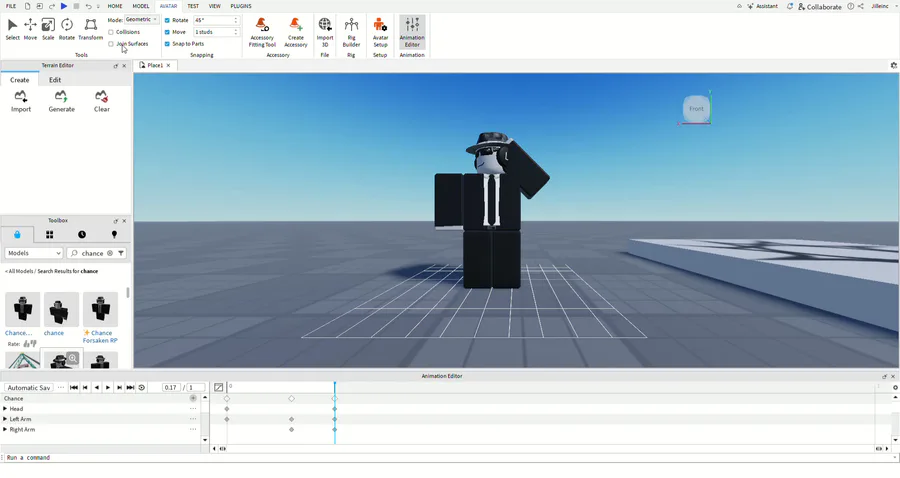Open the Toolbox search filter options
Viewport: 900px width, 478px height.
pos(121,253)
